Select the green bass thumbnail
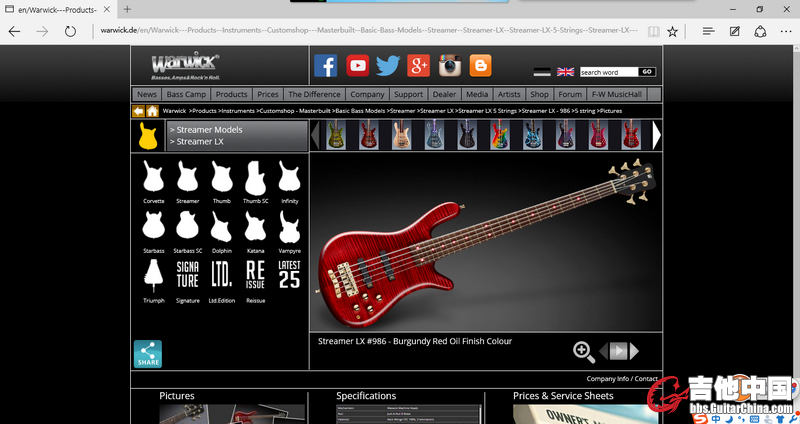 336,135
